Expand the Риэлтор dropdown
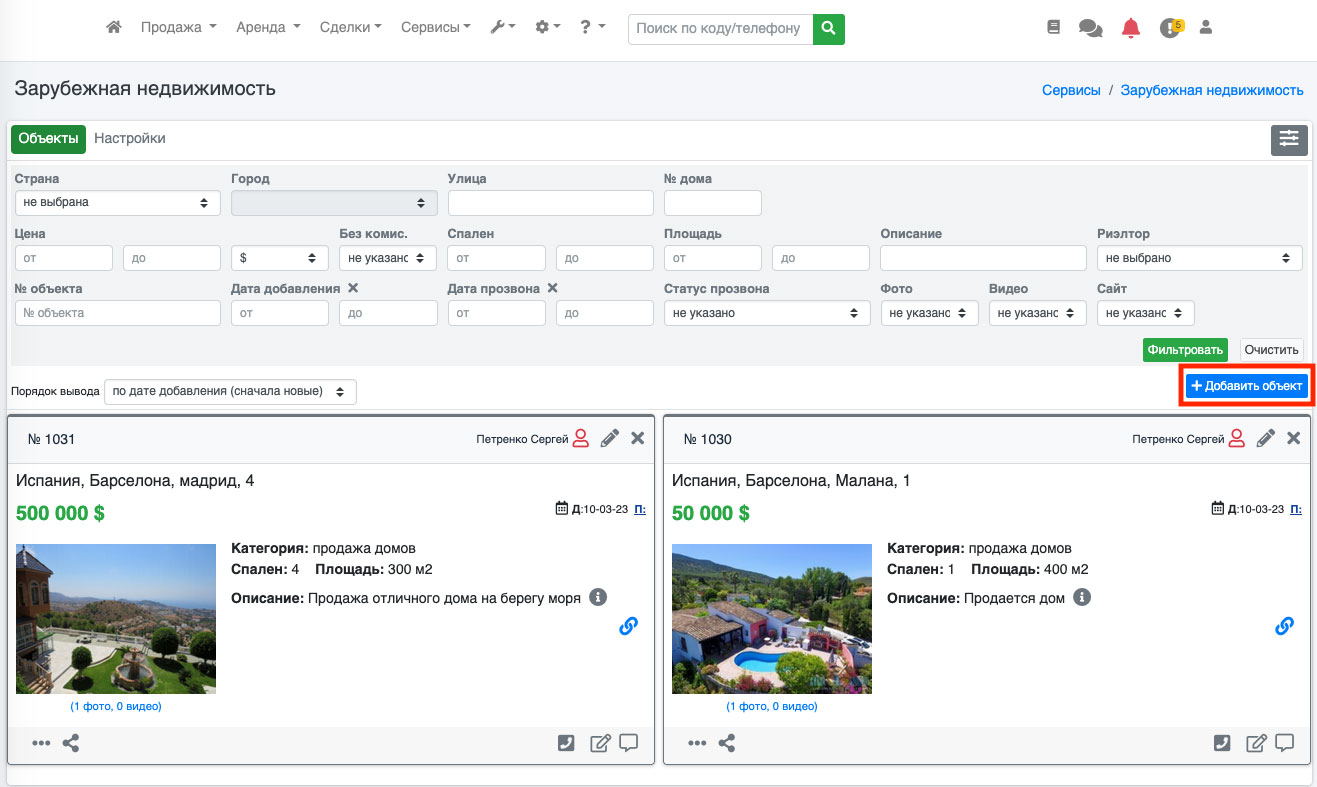The width and height of the screenshot is (1317, 787). pos(1199,258)
